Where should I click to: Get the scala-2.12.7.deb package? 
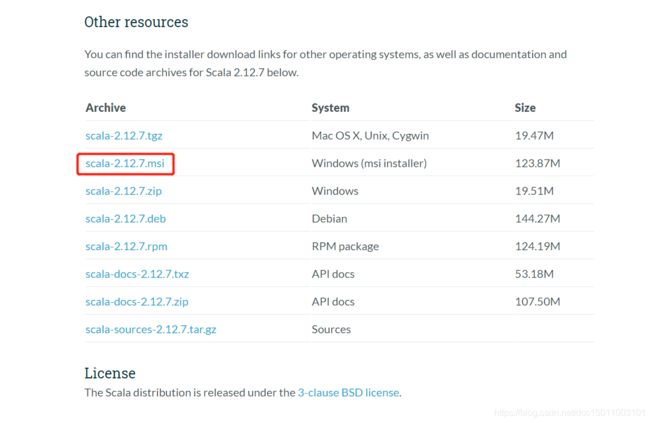tap(126, 219)
